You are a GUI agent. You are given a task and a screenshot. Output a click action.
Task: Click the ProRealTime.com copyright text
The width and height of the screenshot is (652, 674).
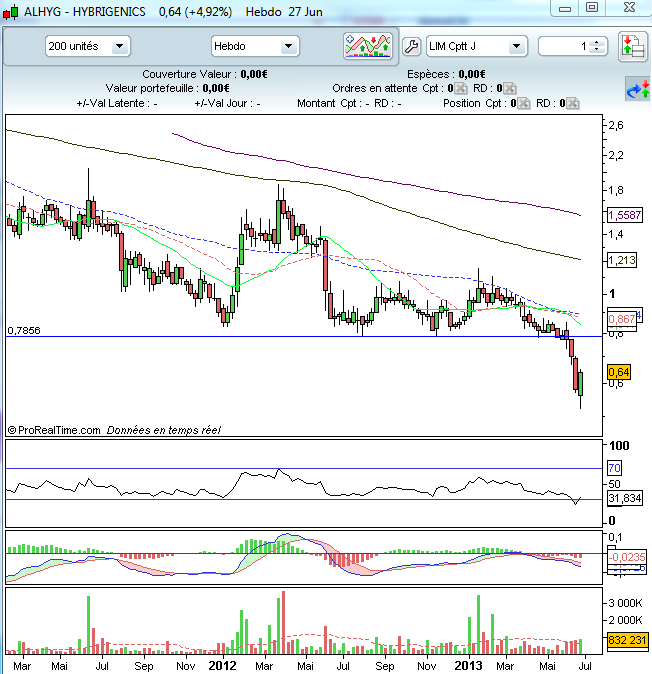pyautogui.click(x=54, y=430)
